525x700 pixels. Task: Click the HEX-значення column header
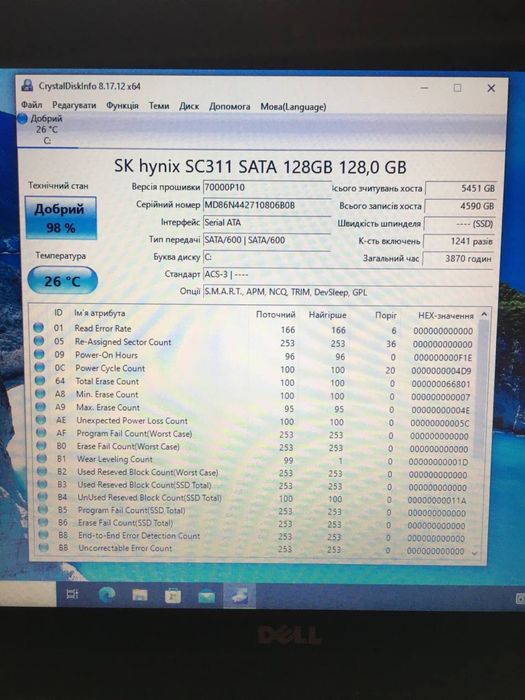(445, 316)
